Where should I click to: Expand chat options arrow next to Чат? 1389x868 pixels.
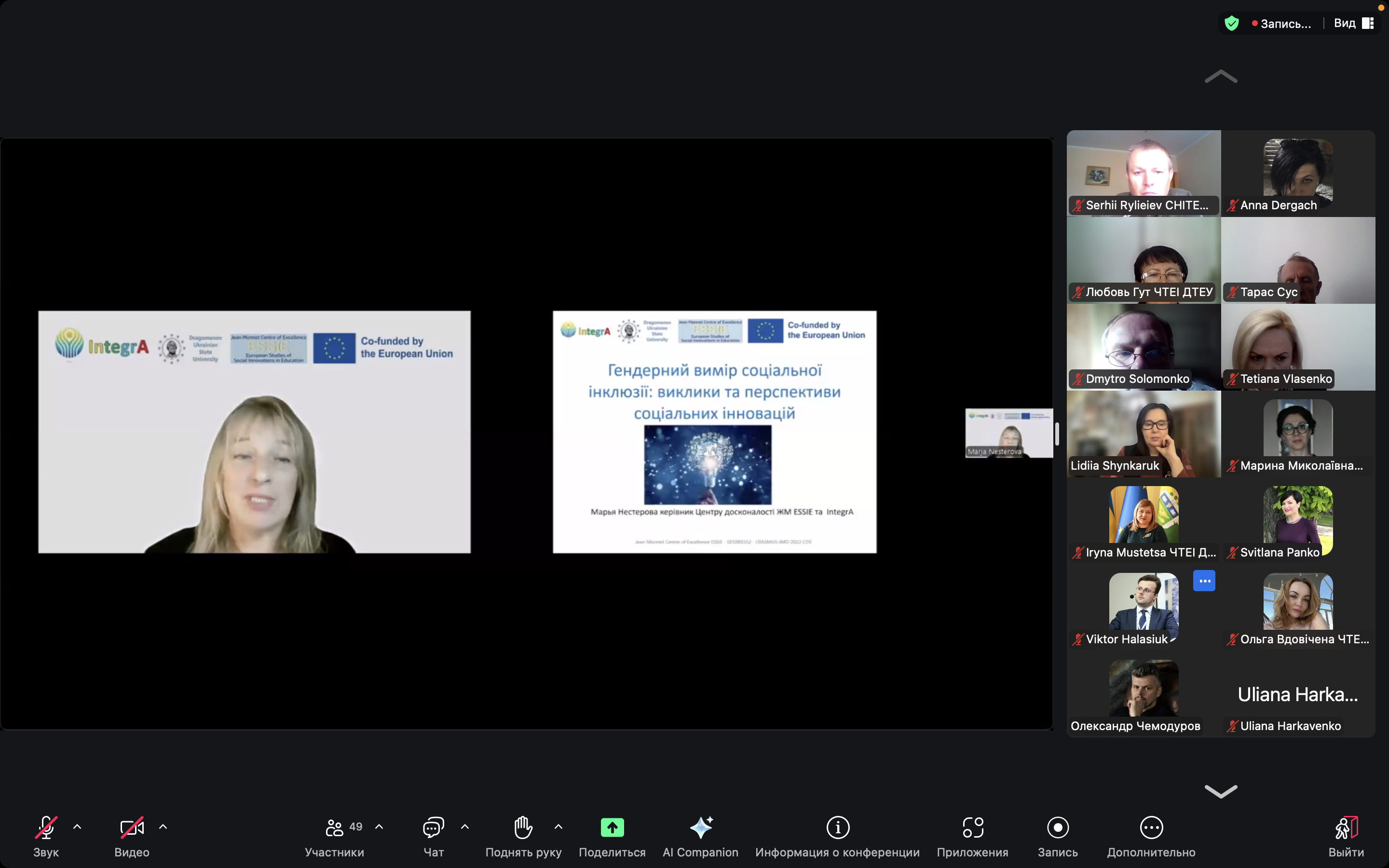tap(465, 827)
